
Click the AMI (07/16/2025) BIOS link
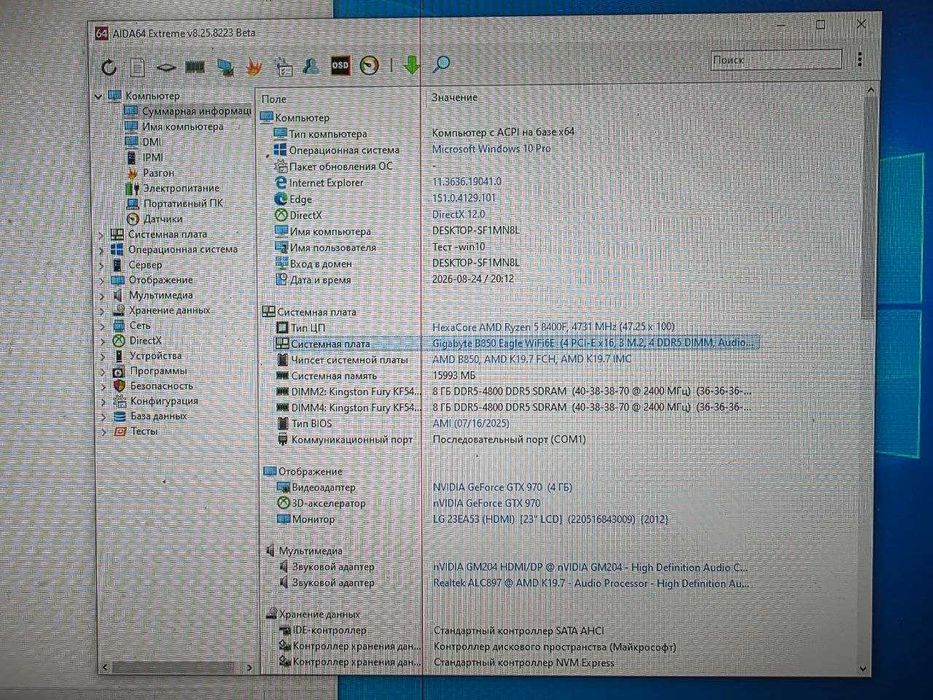(x=471, y=424)
